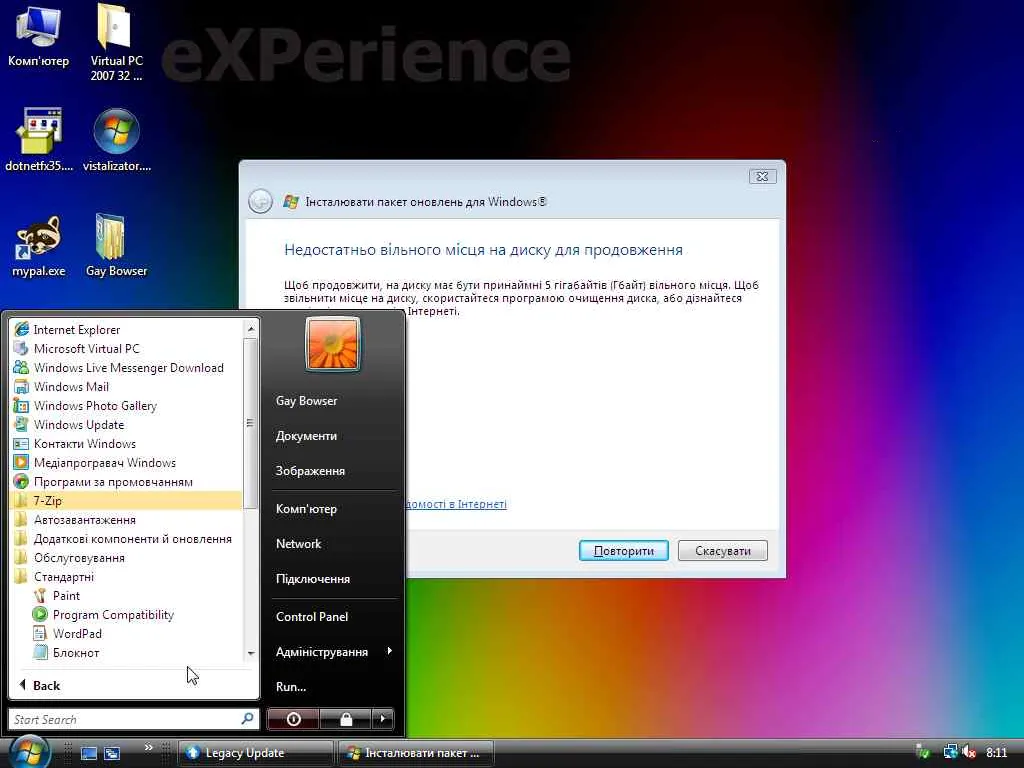The width and height of the screenshot is (1024, 768).
Task: Collapse the Стандартні folder
Action: coord(127,577)
